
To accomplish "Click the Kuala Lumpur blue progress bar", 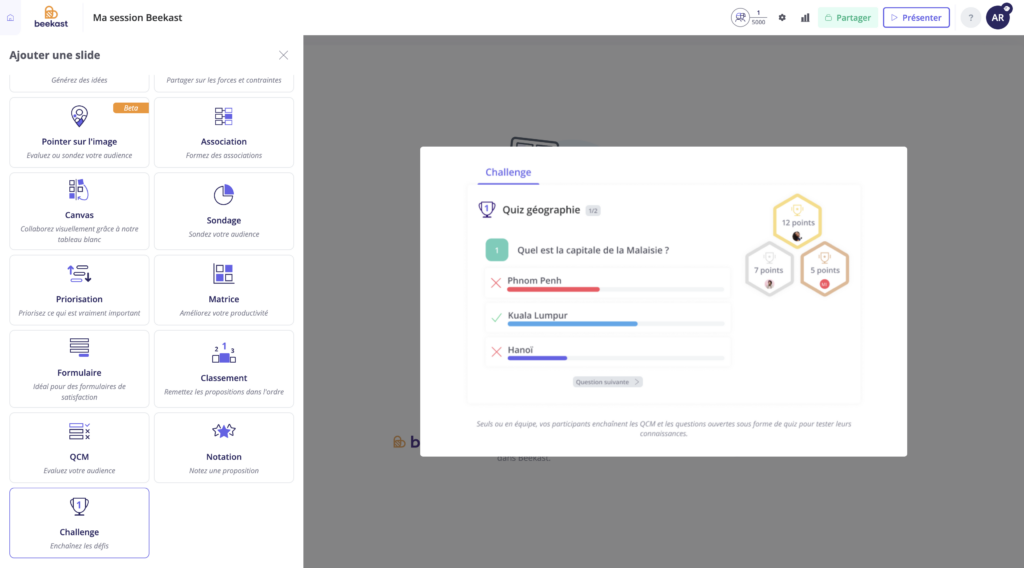I will pyautogui.click(x=572, y=324).
